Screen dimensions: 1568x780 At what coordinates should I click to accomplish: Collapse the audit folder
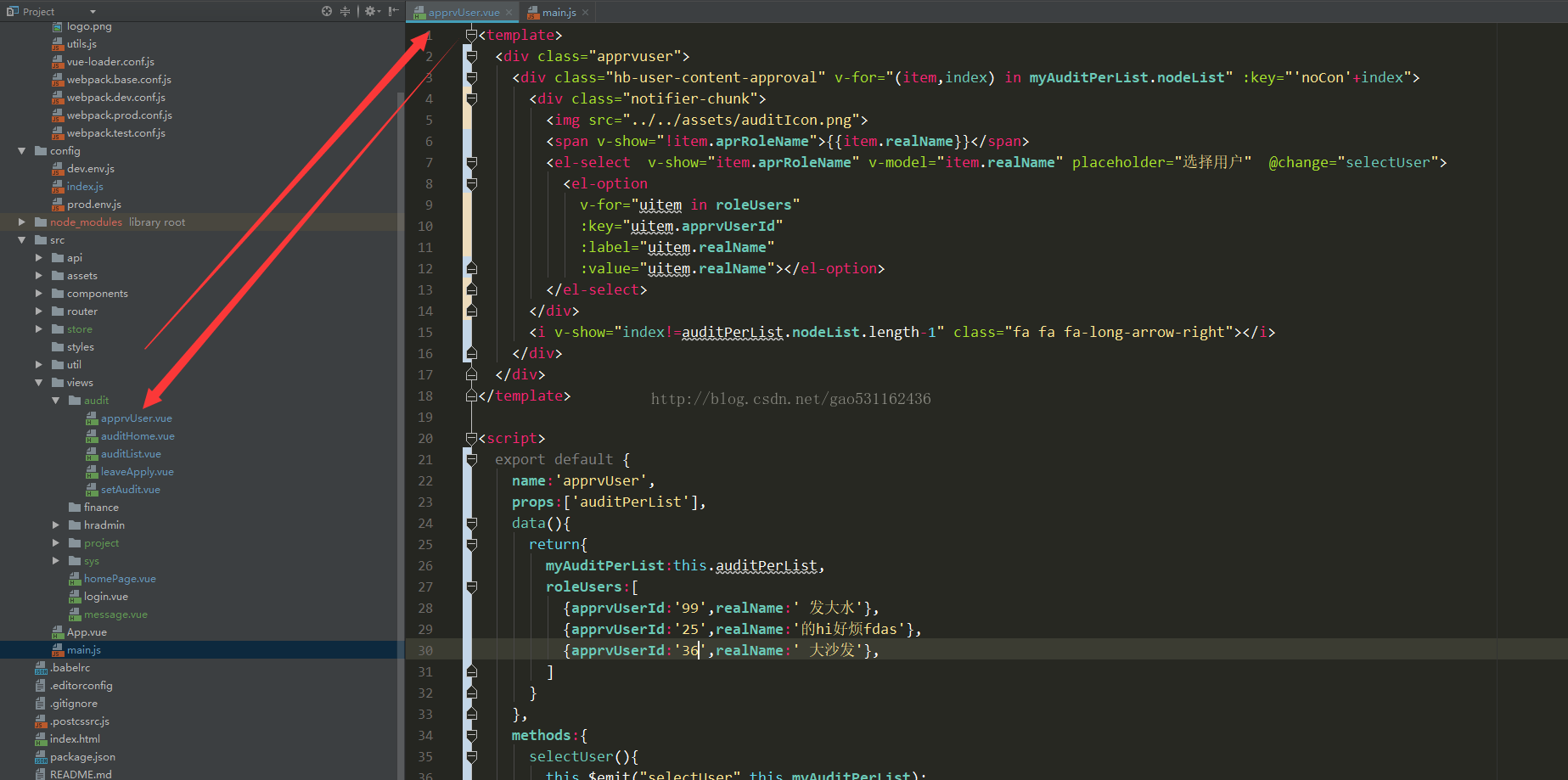pyautogui.click(x=56, y=401)
